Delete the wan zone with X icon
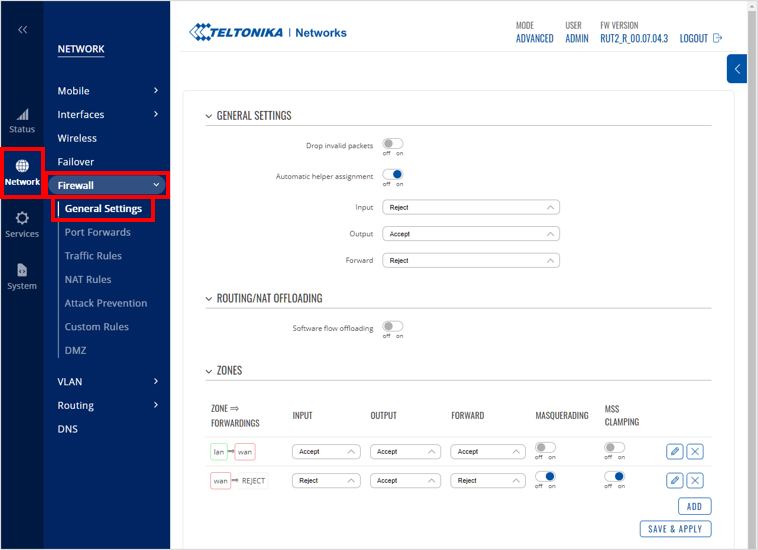Screen dimensions: 758x550 click(x=695, y=481)
